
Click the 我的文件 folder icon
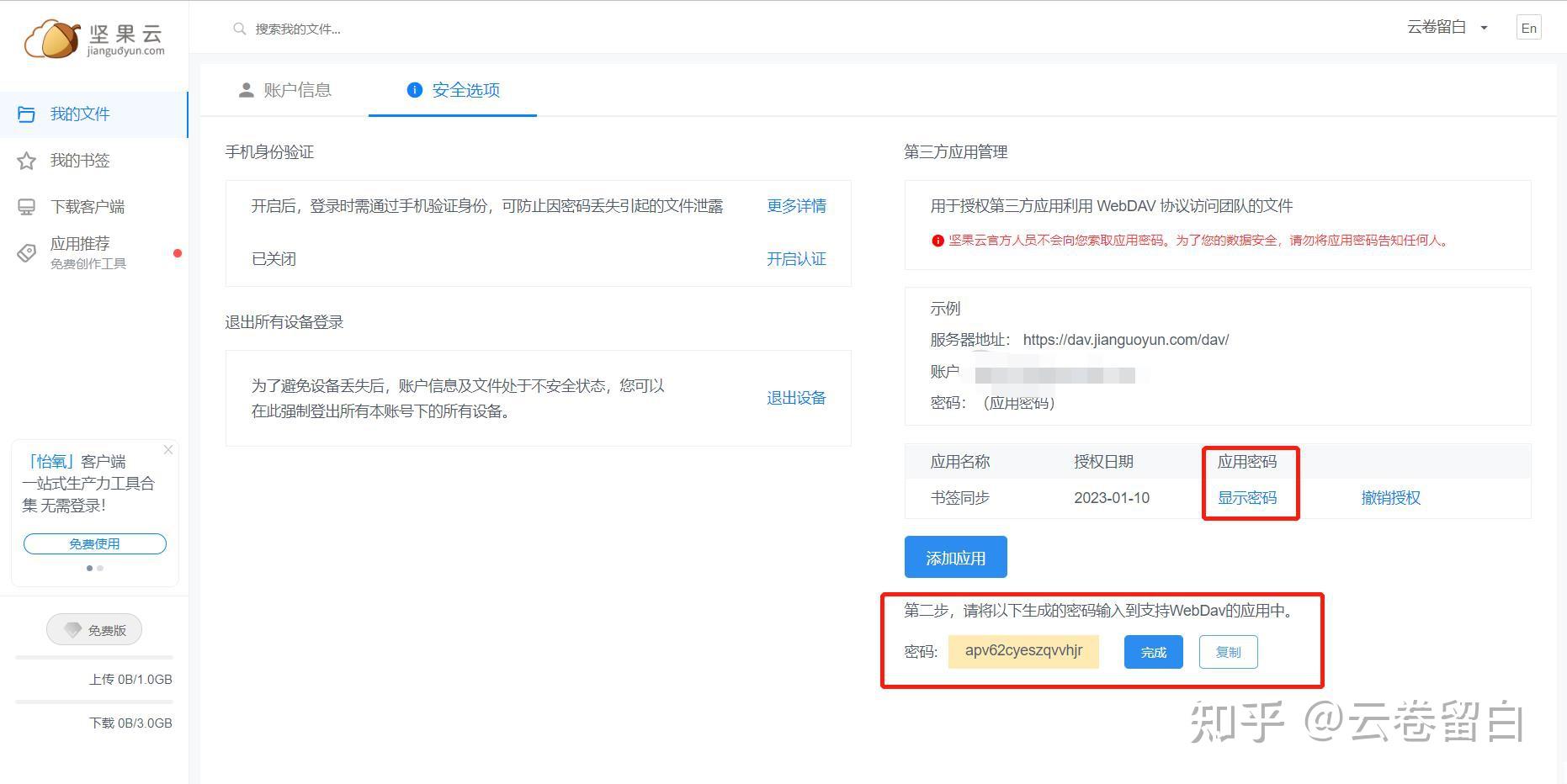(27, 114)
